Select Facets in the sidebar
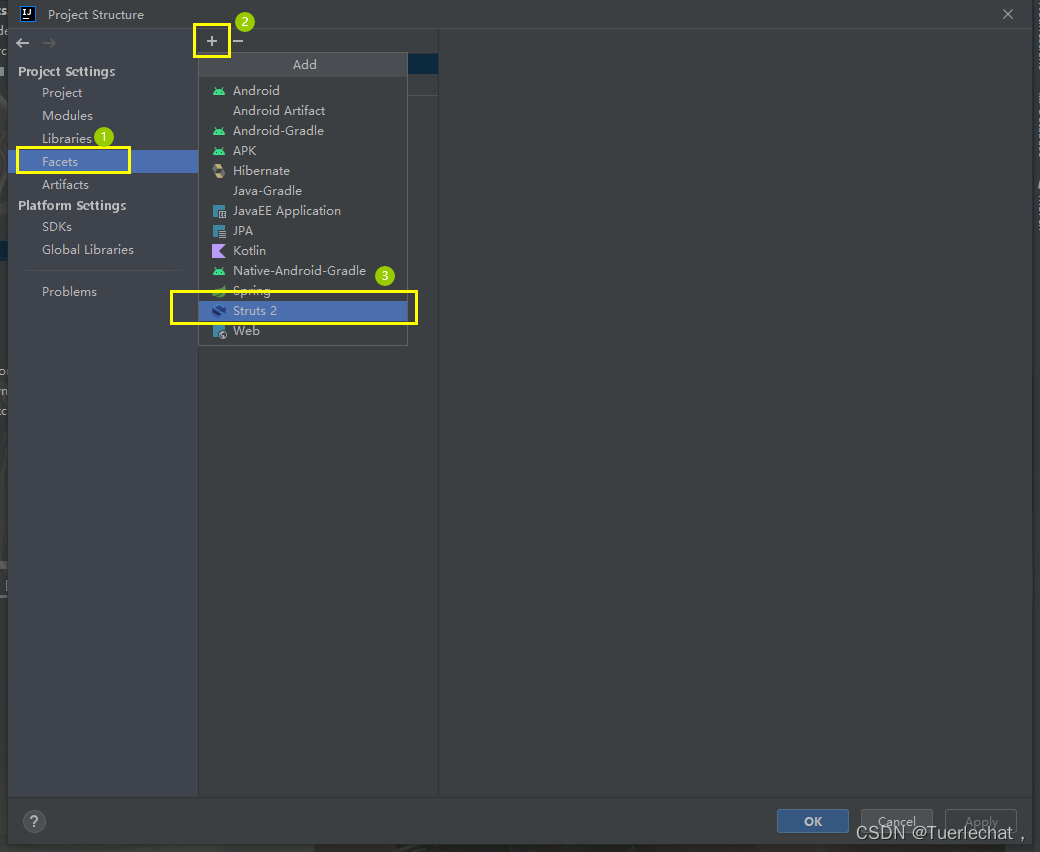Screen dimensions: 1040x852 tap(103, 161)
